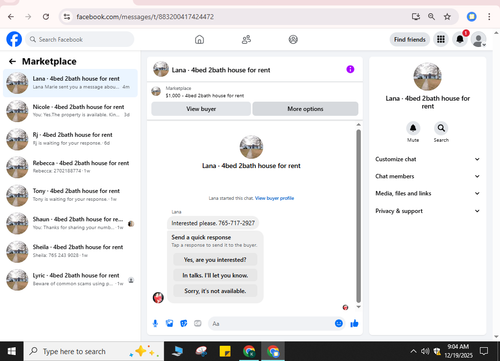Open the account profile avatar menu
This screenshot has width=500, height=361.
478,39
